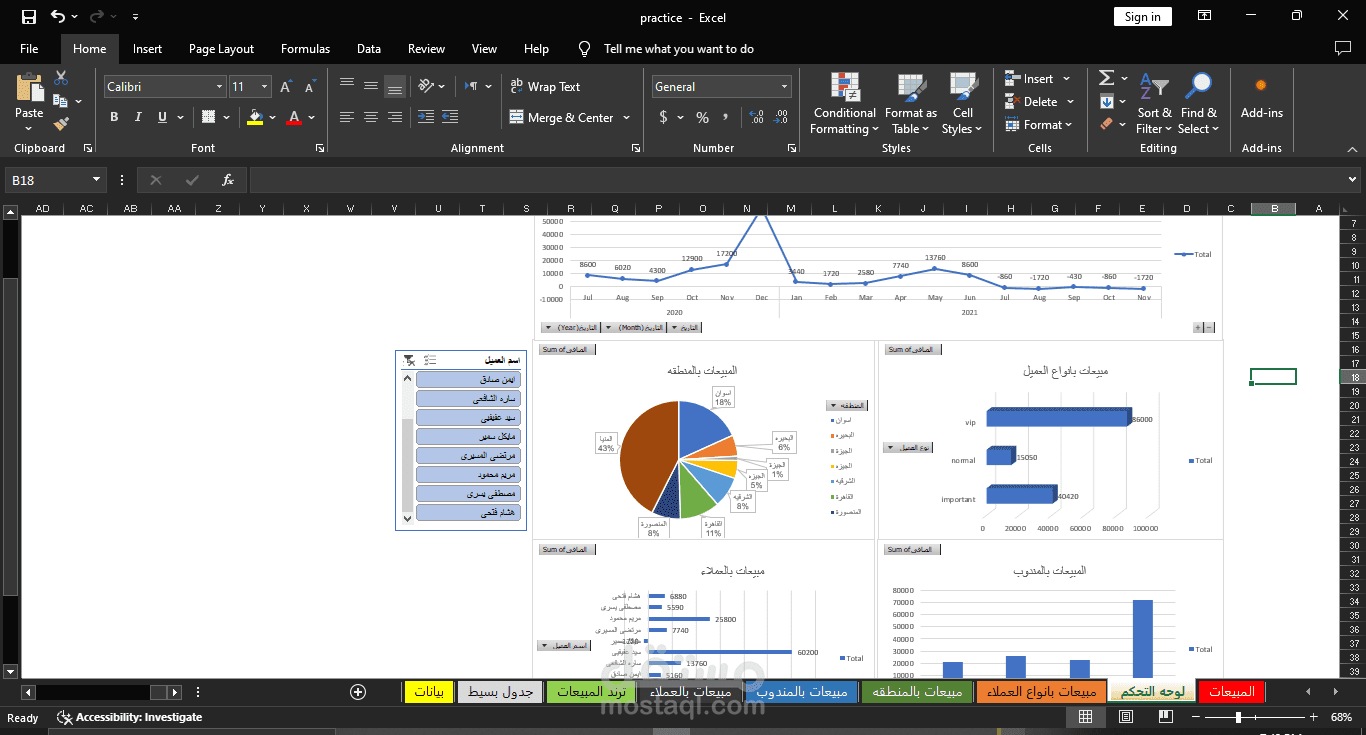Viewport: 1366px width, 735px height.
Task: Switch to the Page Layout tab
Action: pyautogui.click(x=221, y=48)
